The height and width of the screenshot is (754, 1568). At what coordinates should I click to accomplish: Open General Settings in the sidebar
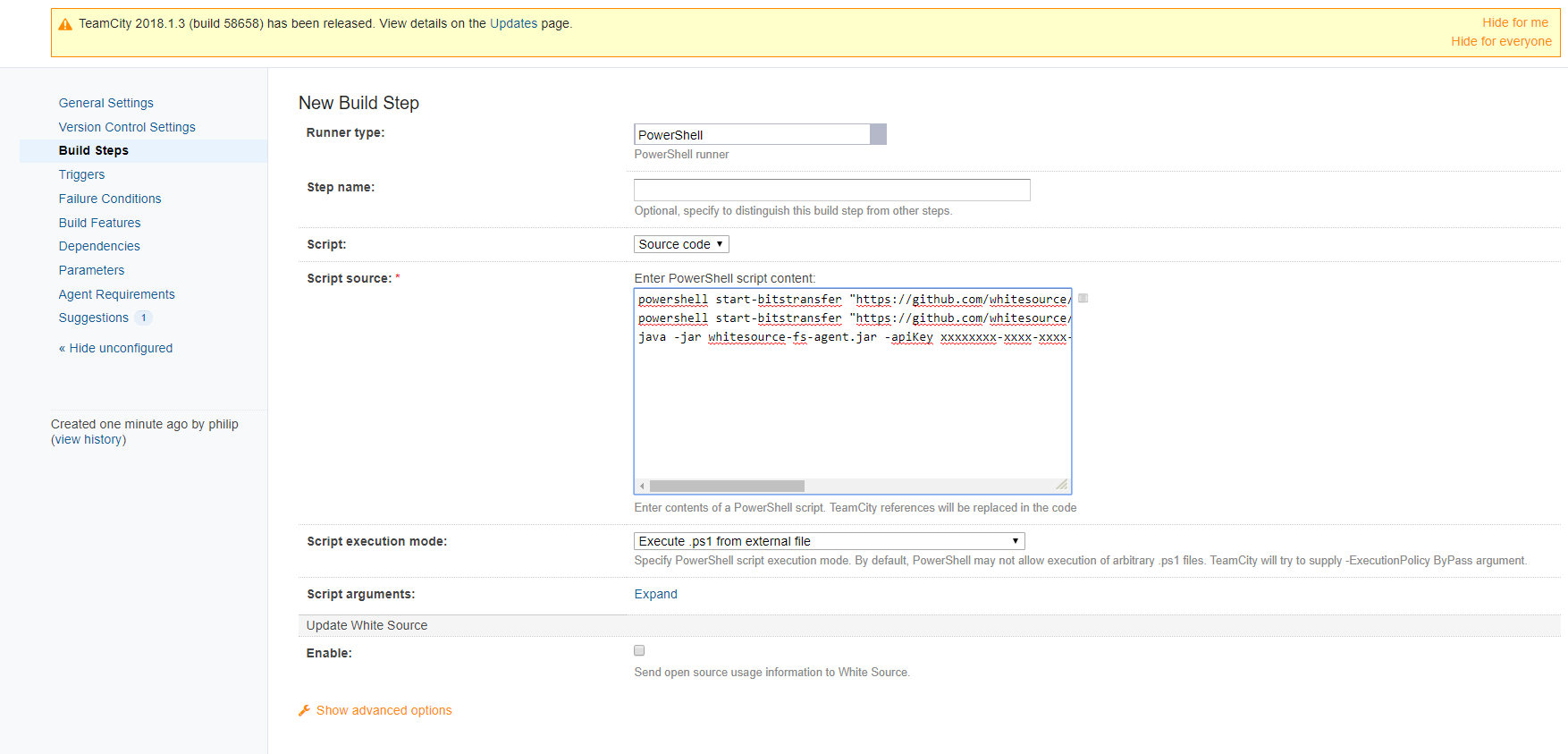(x=105, y=103)
